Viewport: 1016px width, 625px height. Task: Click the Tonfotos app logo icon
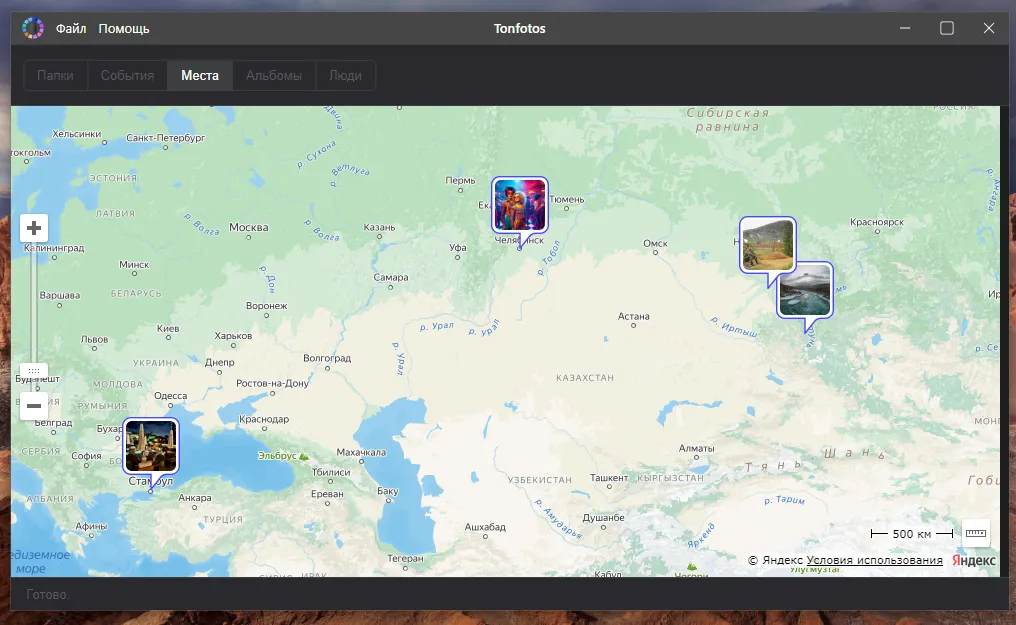(x=33, y=28)
